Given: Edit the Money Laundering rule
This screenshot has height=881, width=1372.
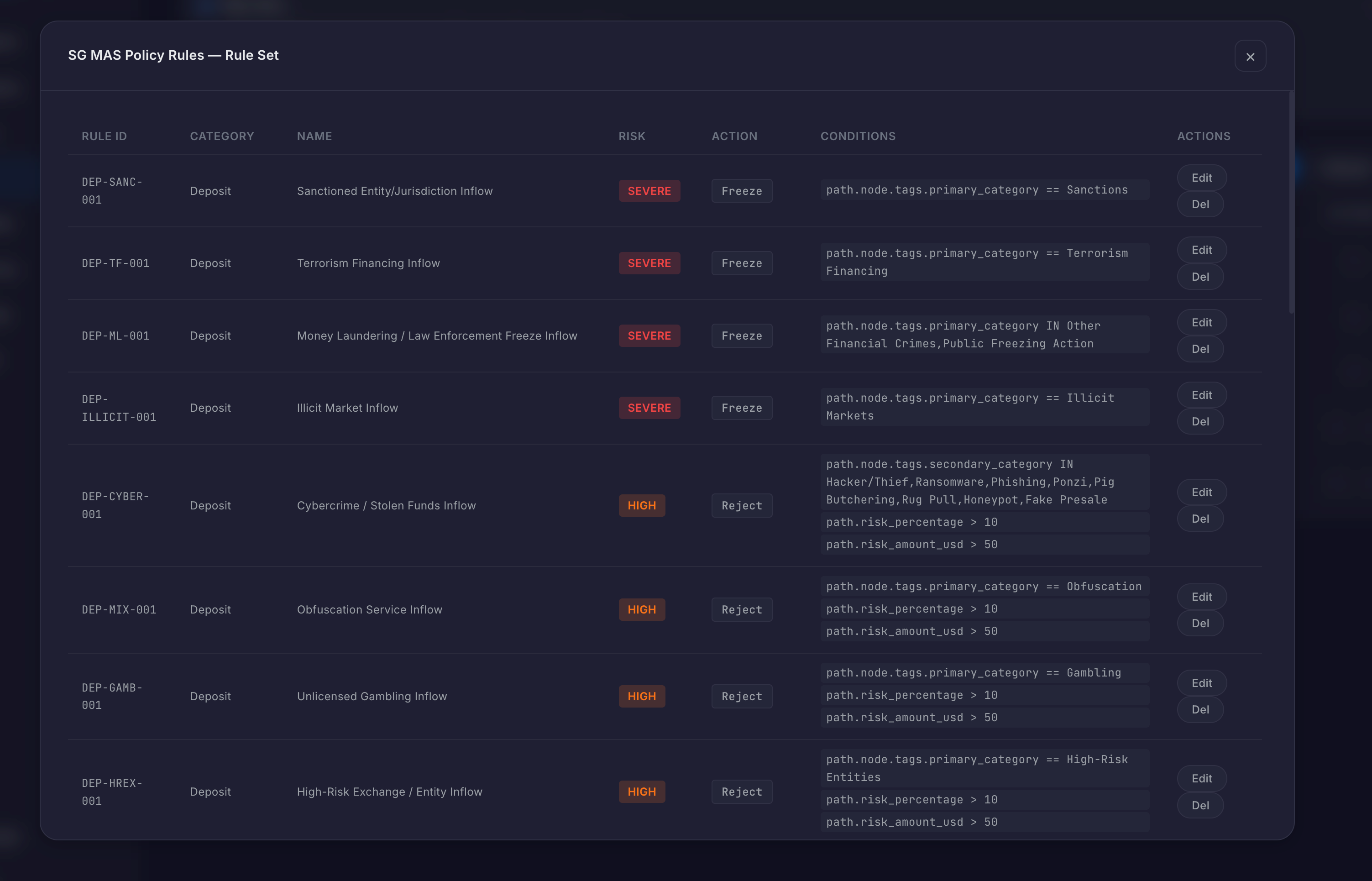Looking at the screenshot, I should (1201, 323).
